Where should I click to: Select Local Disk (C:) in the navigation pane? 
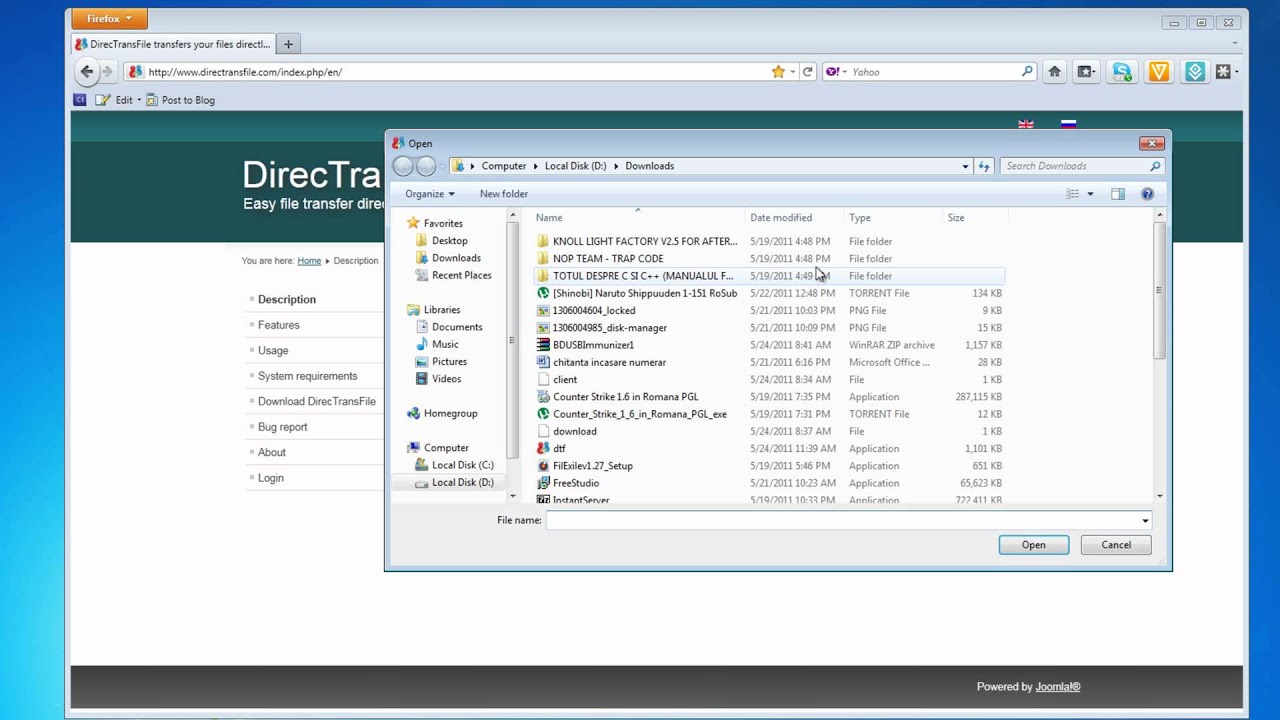pyautogui.click(x=462, y=465)
